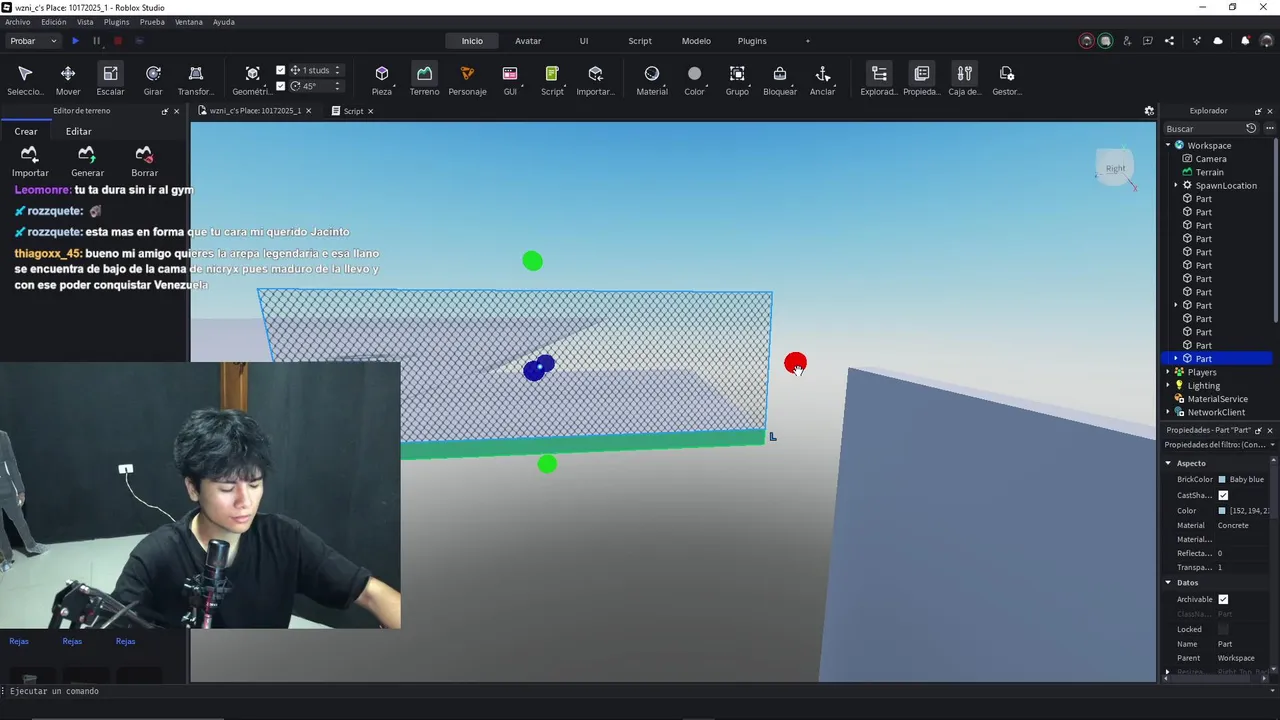Click the Bloquear lock tool

tap(780, 80)
